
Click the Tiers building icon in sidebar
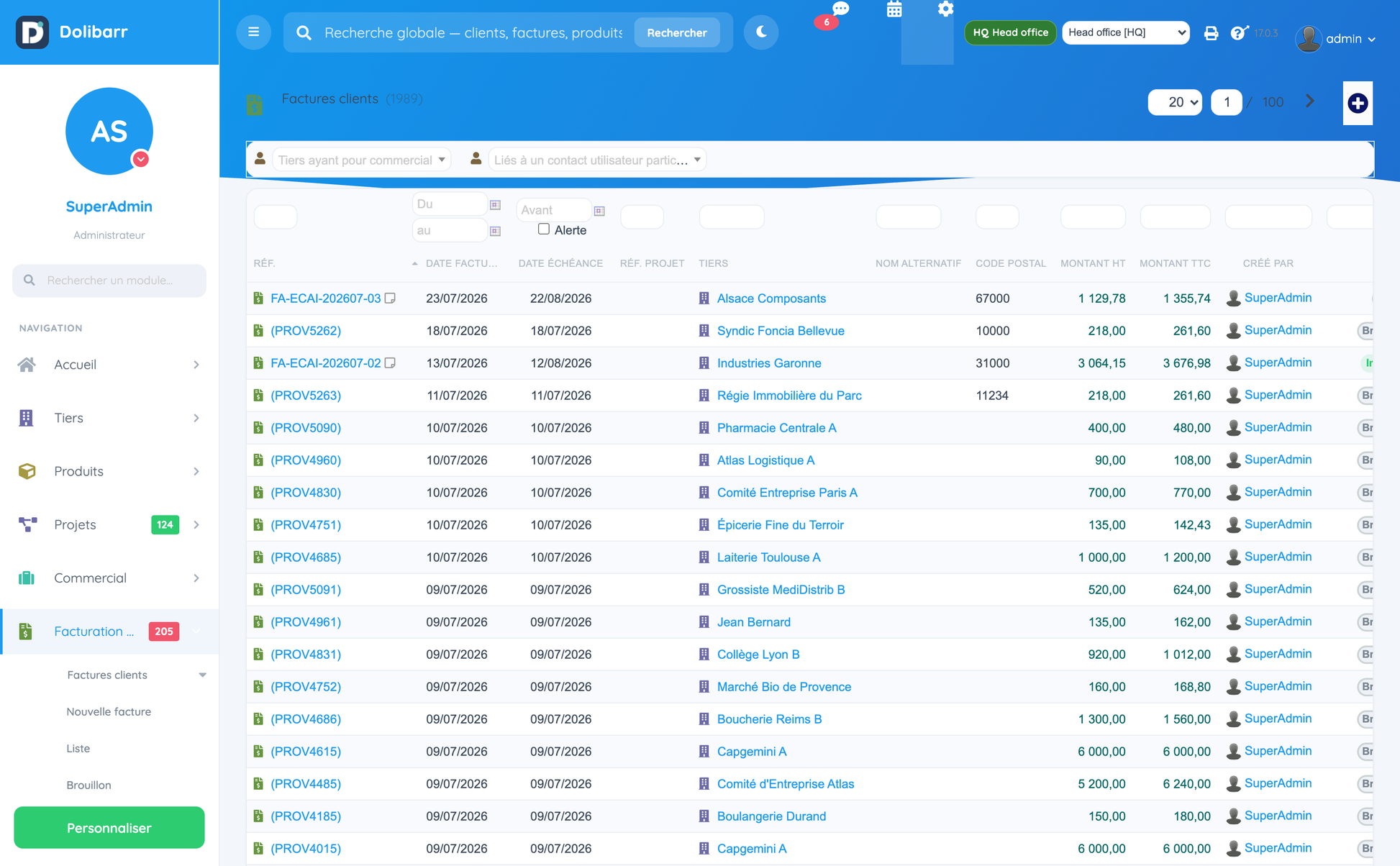(26, 418)
